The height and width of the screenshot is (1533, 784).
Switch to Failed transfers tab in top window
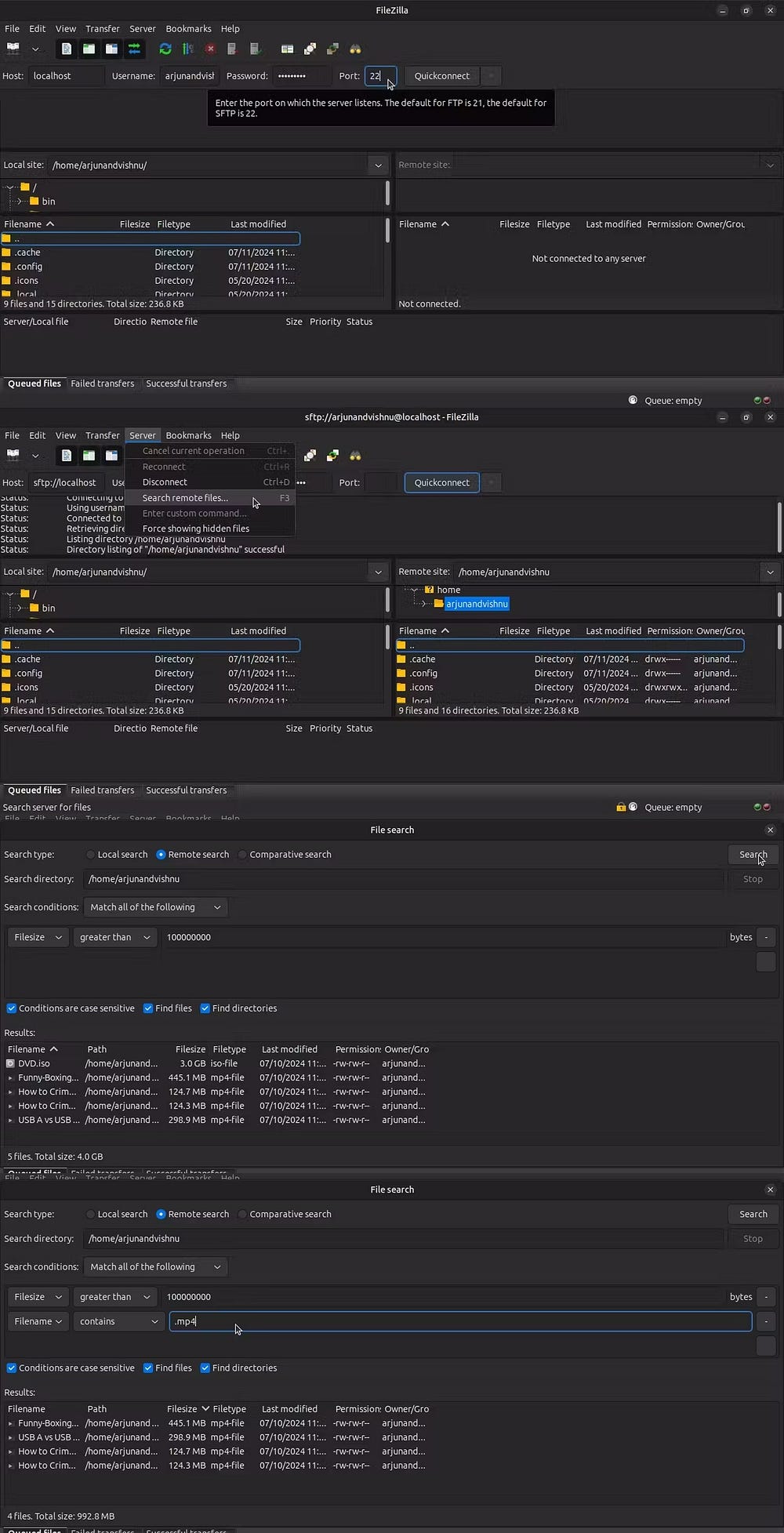coord(102,383)
